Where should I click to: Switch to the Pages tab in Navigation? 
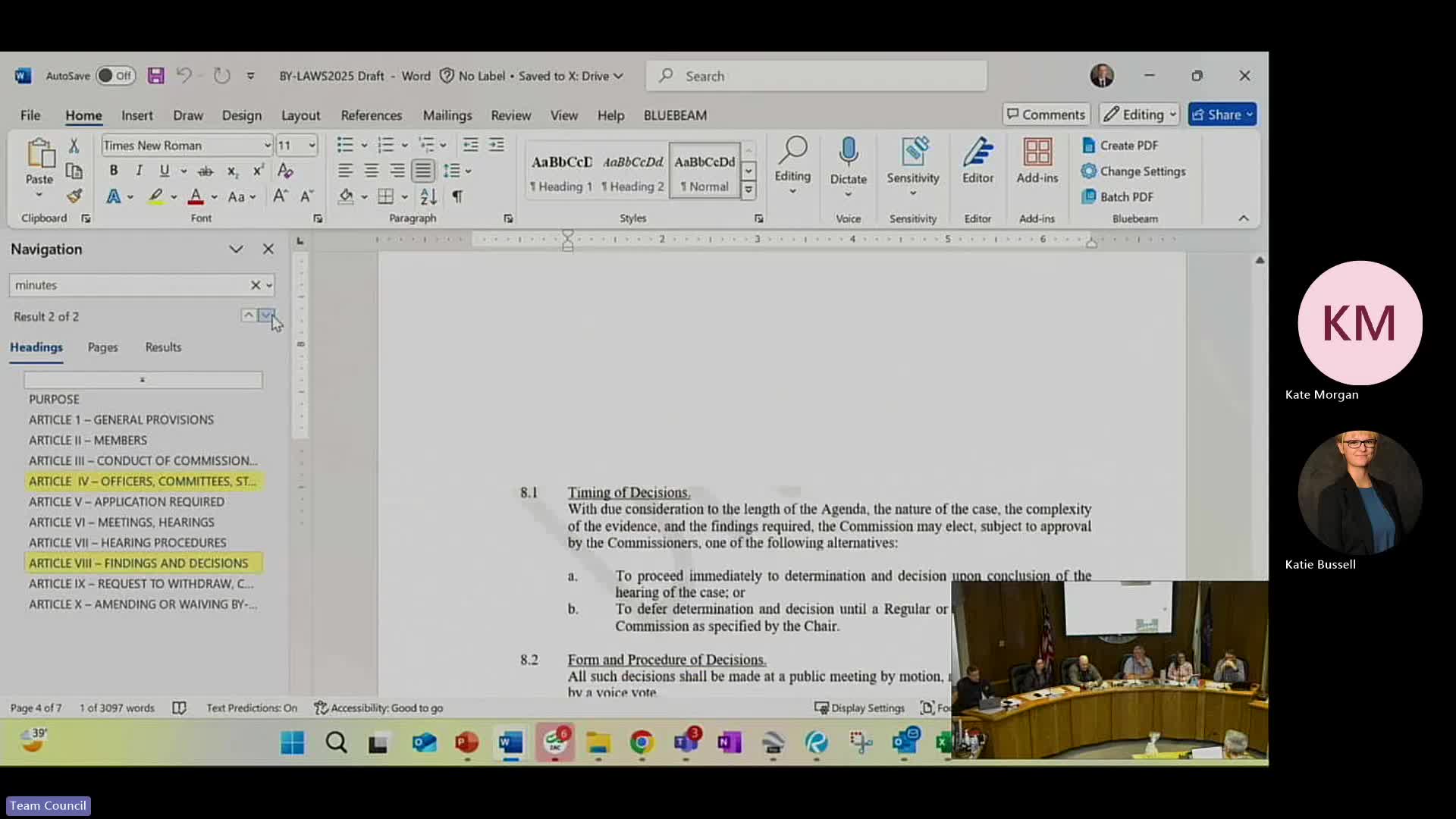[102, 347]
